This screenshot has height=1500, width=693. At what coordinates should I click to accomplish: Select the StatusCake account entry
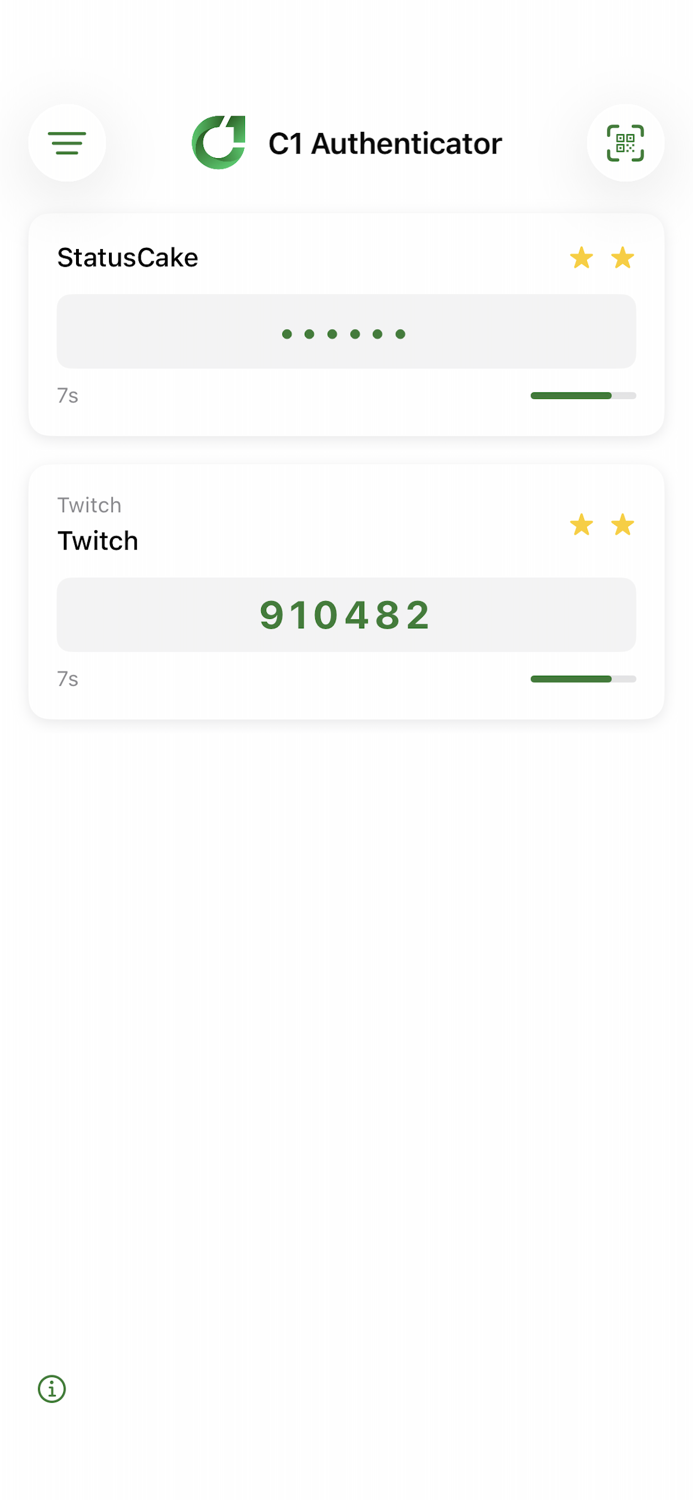(346, 324)
